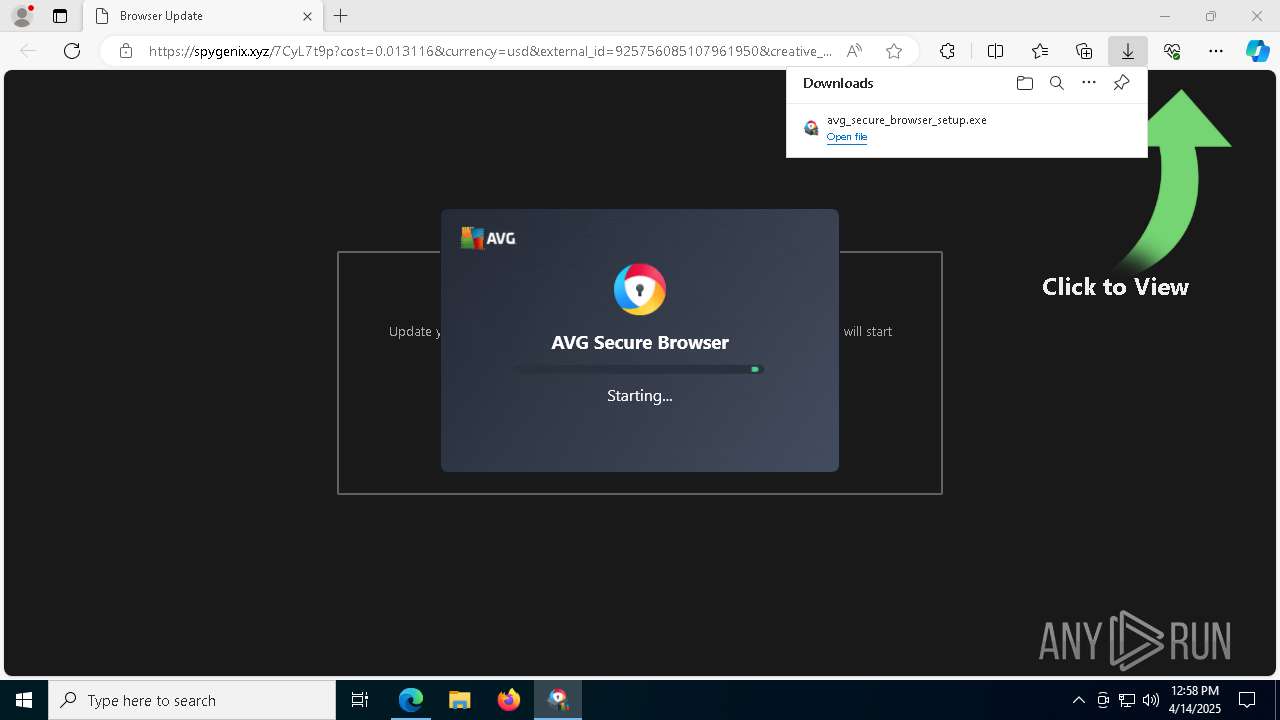This screenshot has width=1280, height=720.
Task: Open the notification center icon
Action: 1247,700
